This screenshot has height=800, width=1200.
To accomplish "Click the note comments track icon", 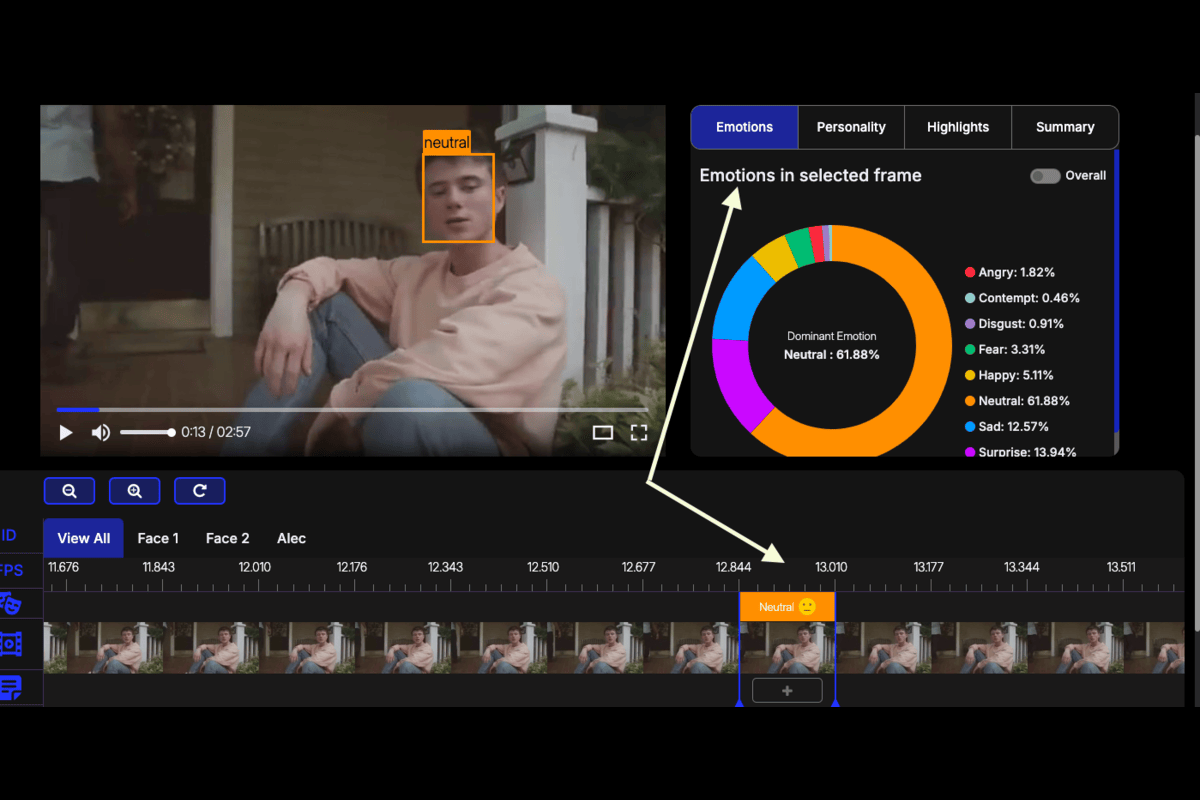I will (x=11, y=687).
